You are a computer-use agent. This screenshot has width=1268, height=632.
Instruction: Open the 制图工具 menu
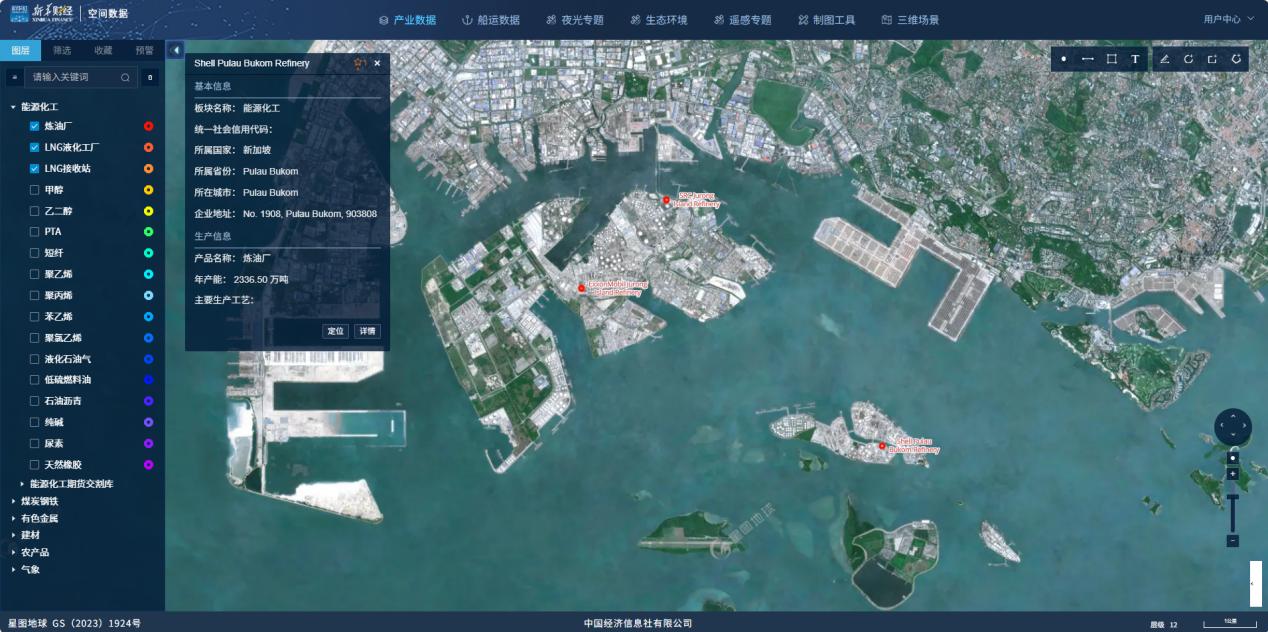pyautogui.click(x=826, y=19)
